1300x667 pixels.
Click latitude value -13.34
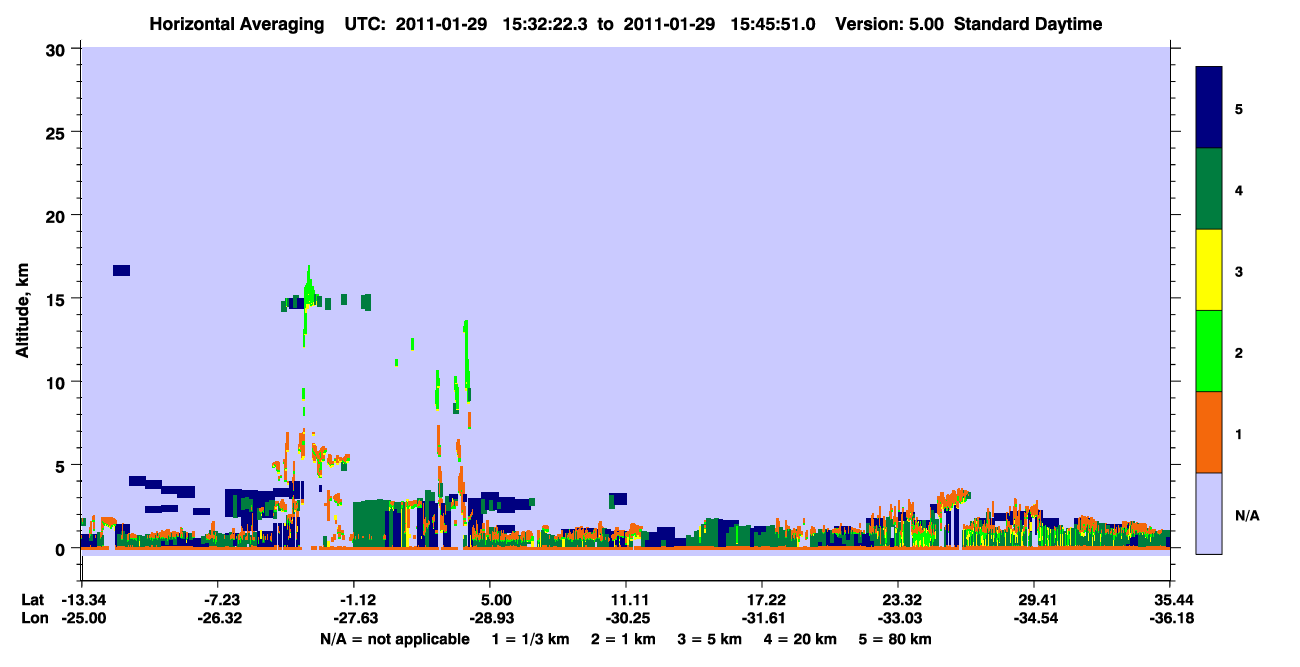82,600
